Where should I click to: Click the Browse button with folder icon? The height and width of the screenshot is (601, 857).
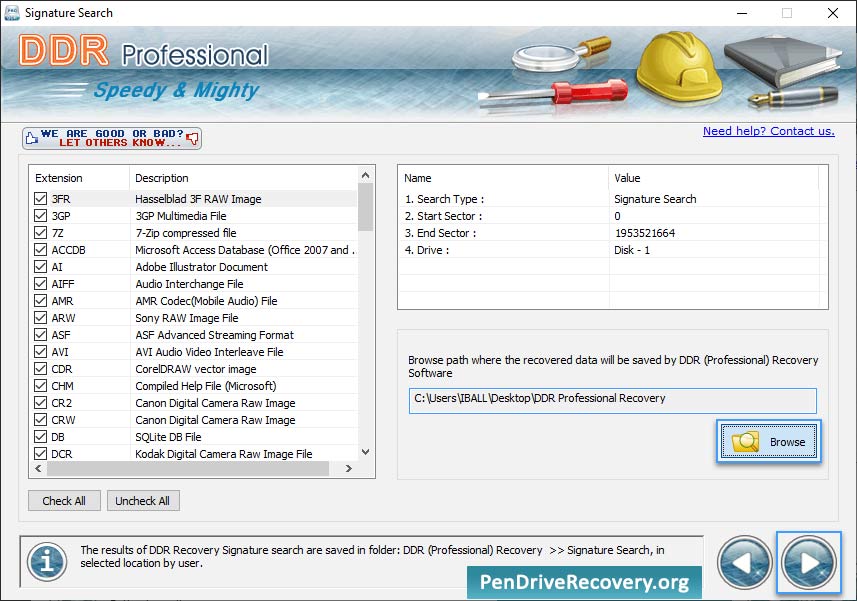click(768, 441)
